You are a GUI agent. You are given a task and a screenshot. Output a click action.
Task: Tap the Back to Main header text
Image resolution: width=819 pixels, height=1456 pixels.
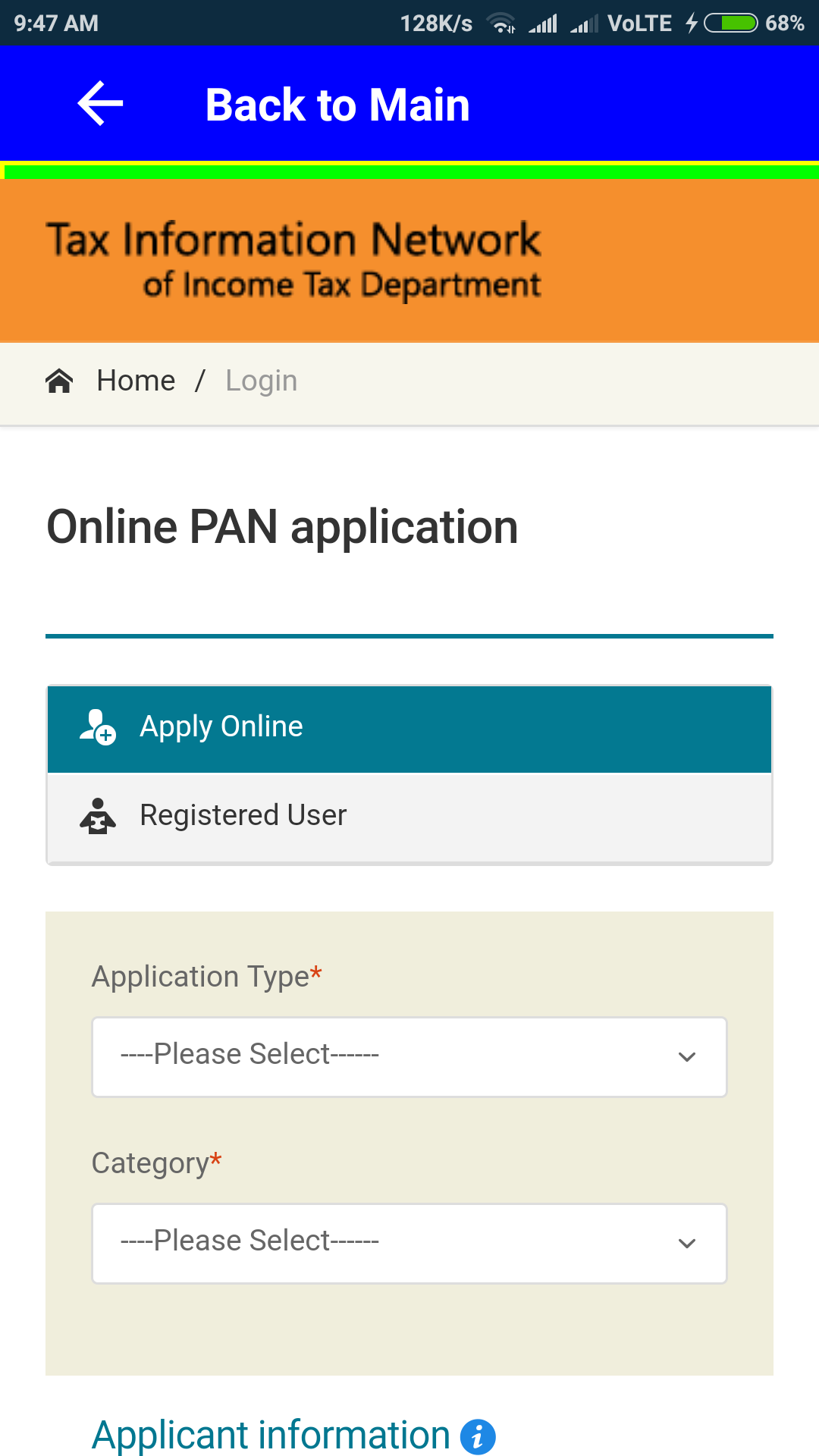tap(337, 104)
